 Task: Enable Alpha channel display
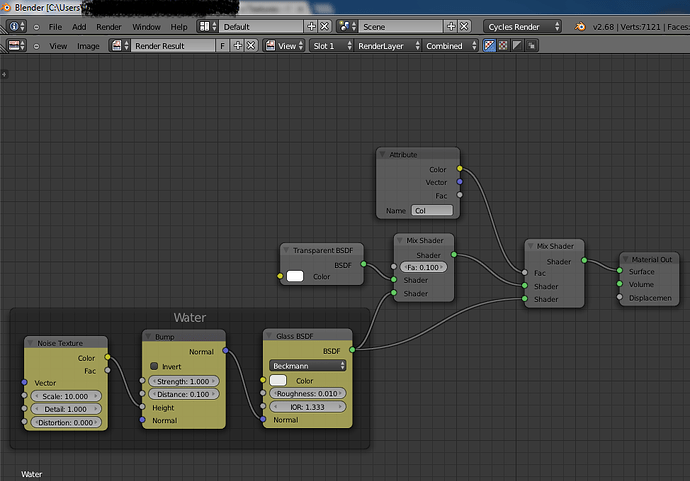click(x=517, y=46)
